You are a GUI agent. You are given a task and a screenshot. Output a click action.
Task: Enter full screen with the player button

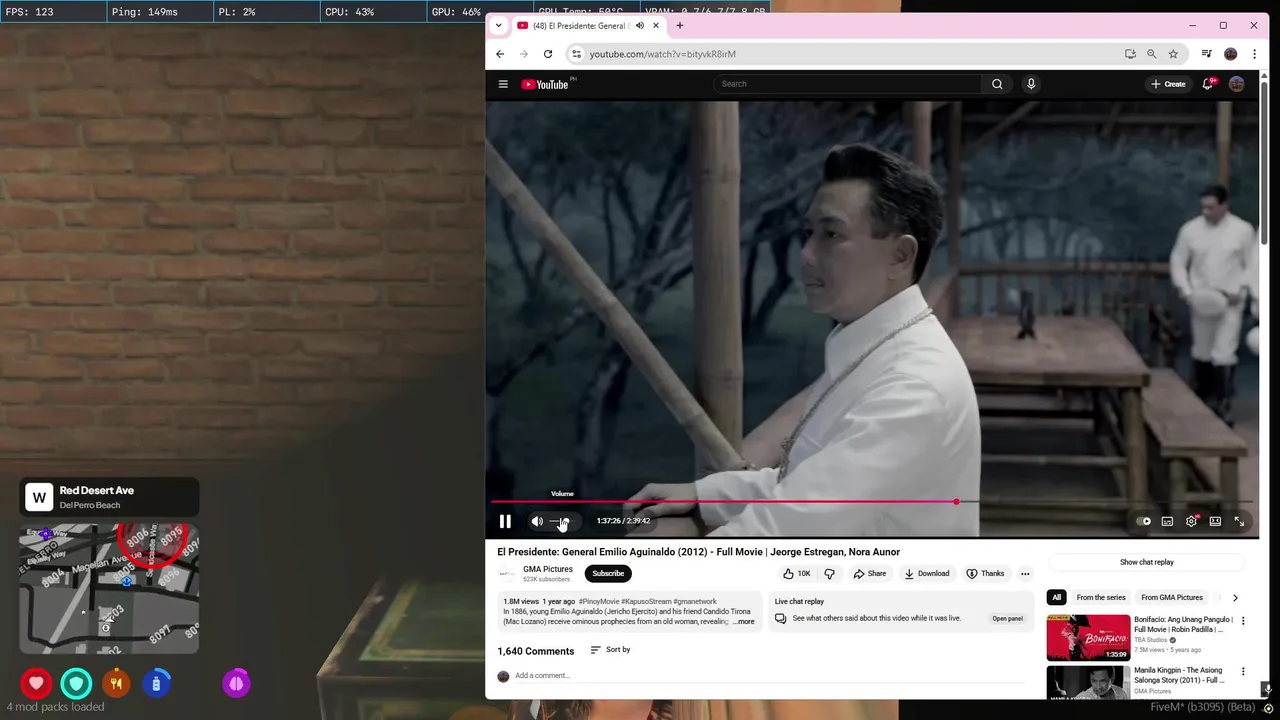1239,521
